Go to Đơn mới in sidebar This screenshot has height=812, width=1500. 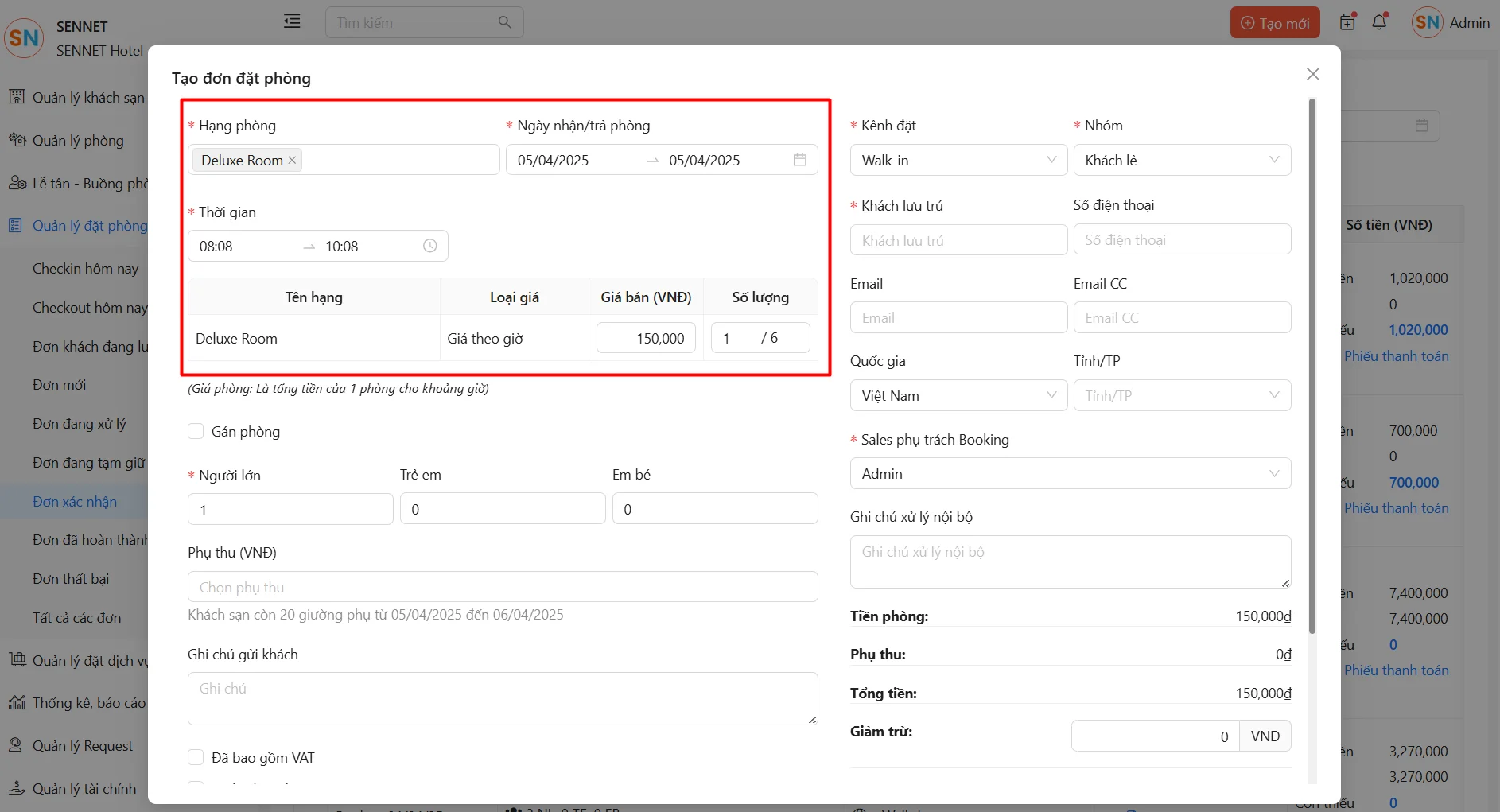point(60,385)
